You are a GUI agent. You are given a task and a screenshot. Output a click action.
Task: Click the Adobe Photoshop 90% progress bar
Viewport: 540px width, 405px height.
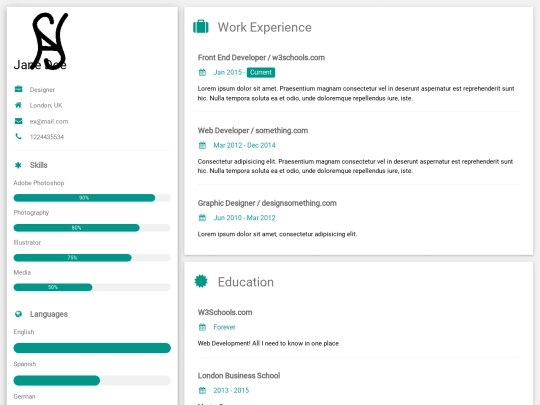pyautogui.click(x=92, y=198)
